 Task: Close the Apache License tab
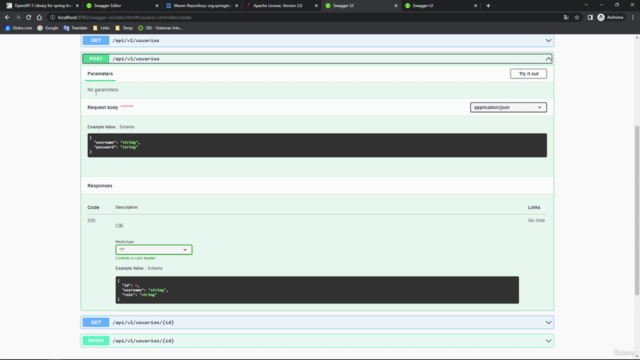[x=316, y=6]
